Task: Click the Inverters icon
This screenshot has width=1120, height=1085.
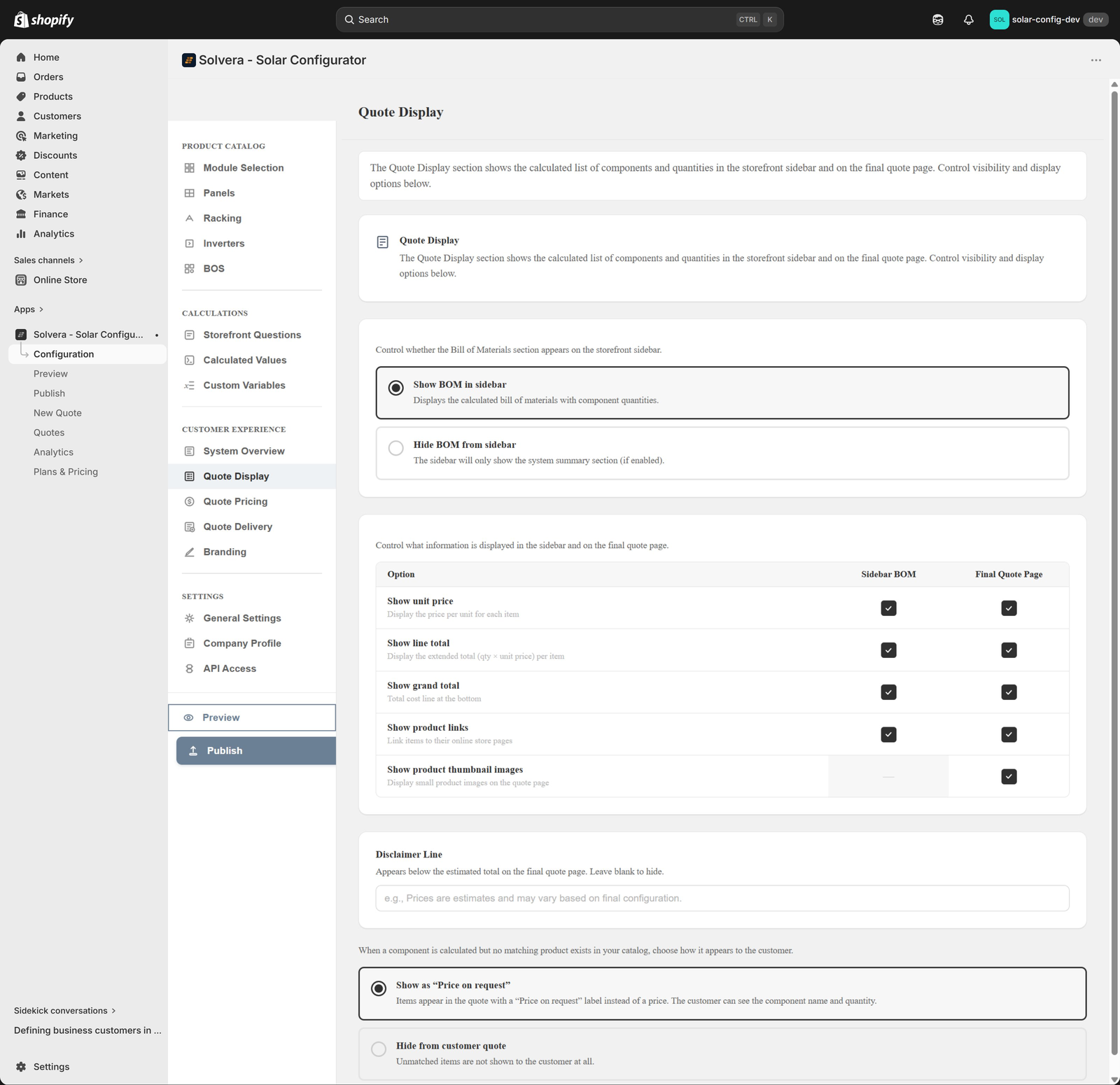Action: (189, 244)
